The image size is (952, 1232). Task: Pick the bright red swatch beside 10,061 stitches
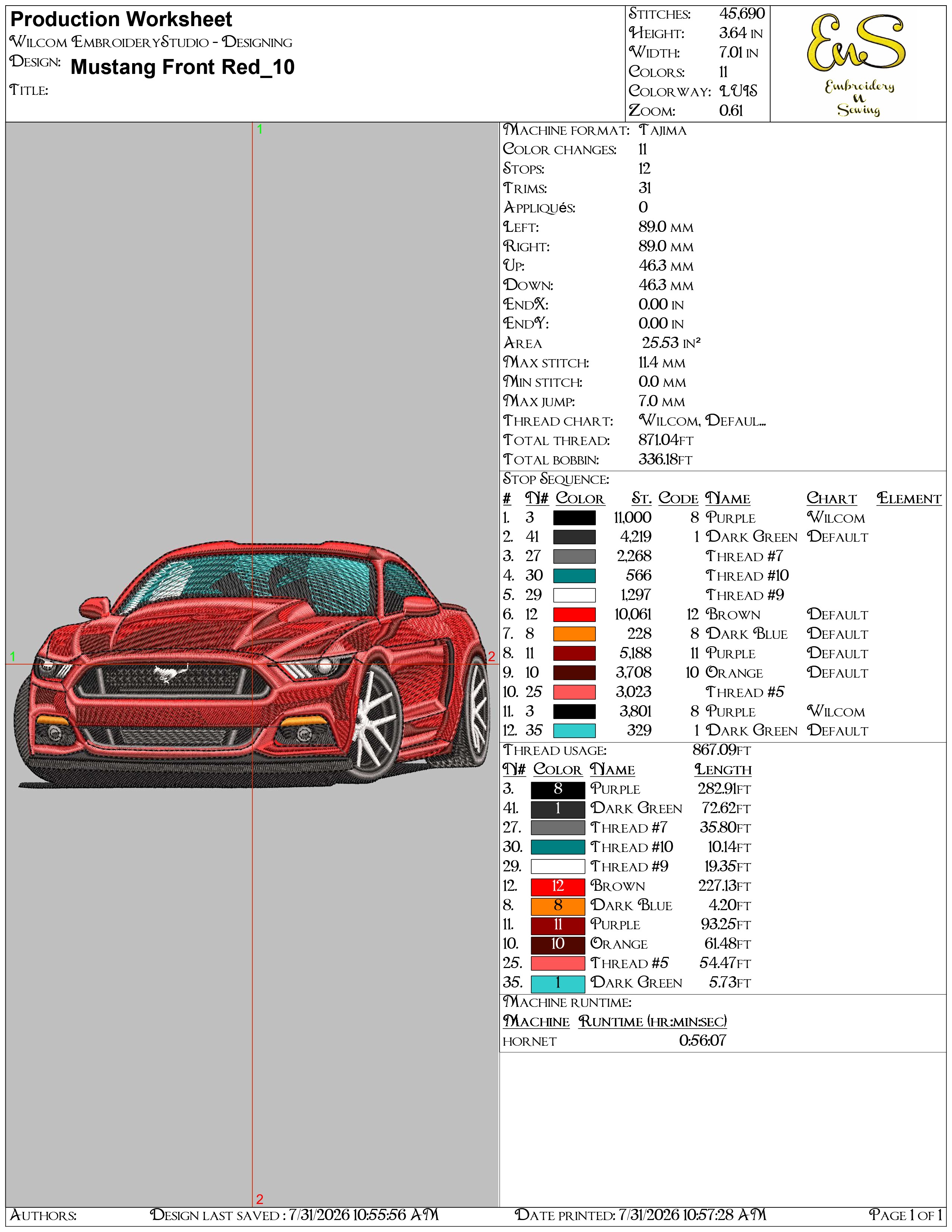(574, 614)
